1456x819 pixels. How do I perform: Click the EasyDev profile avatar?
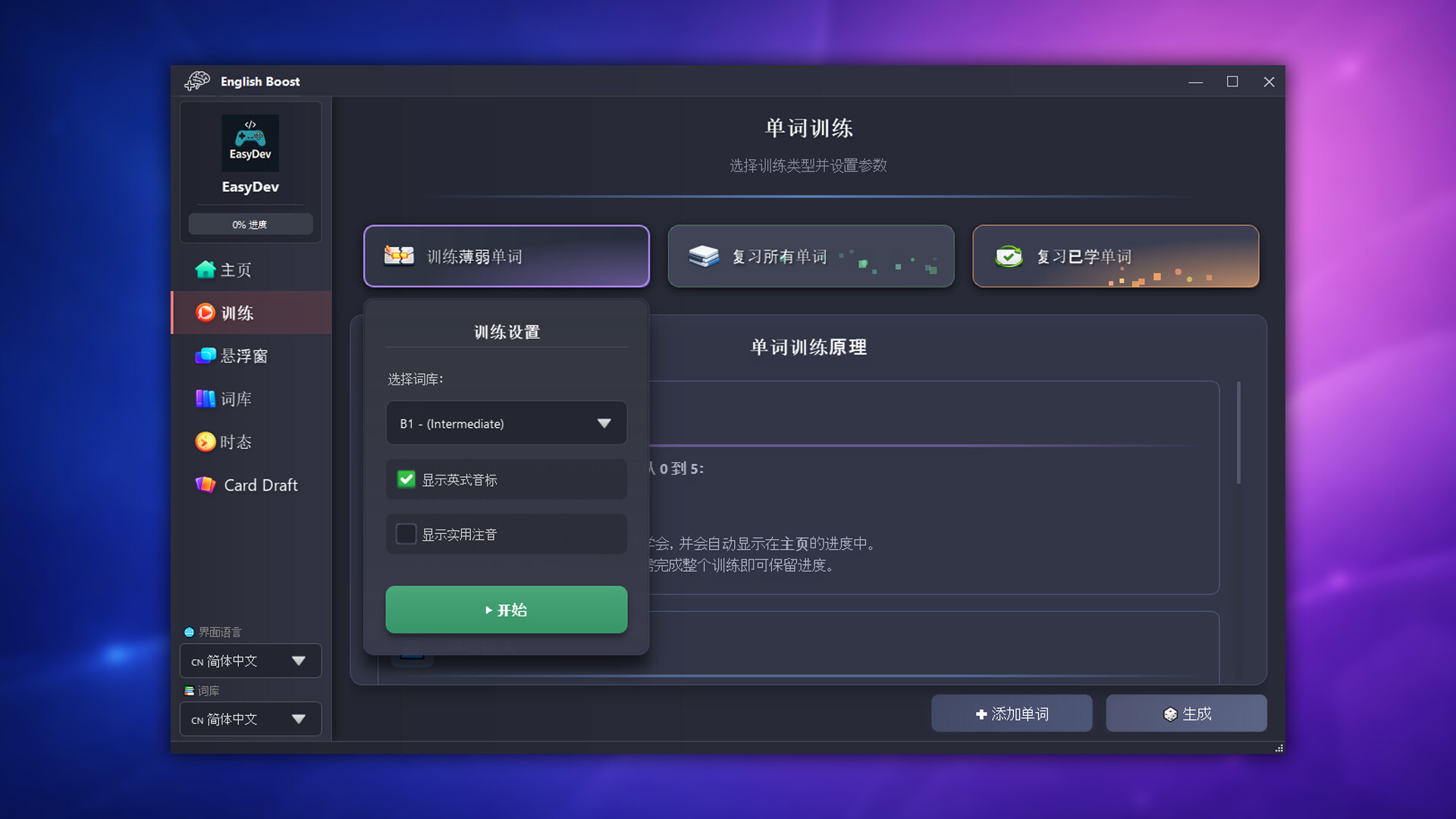pos(250,143)
